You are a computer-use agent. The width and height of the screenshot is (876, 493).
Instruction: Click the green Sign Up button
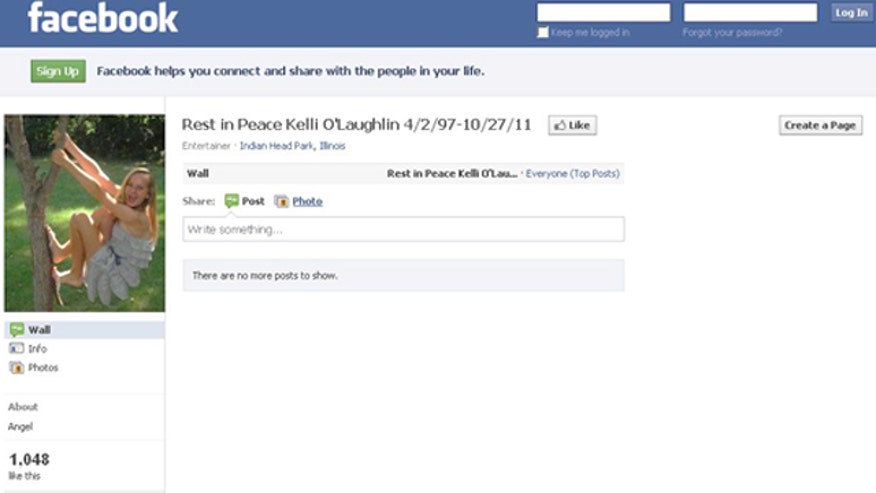tap(58, 71)
